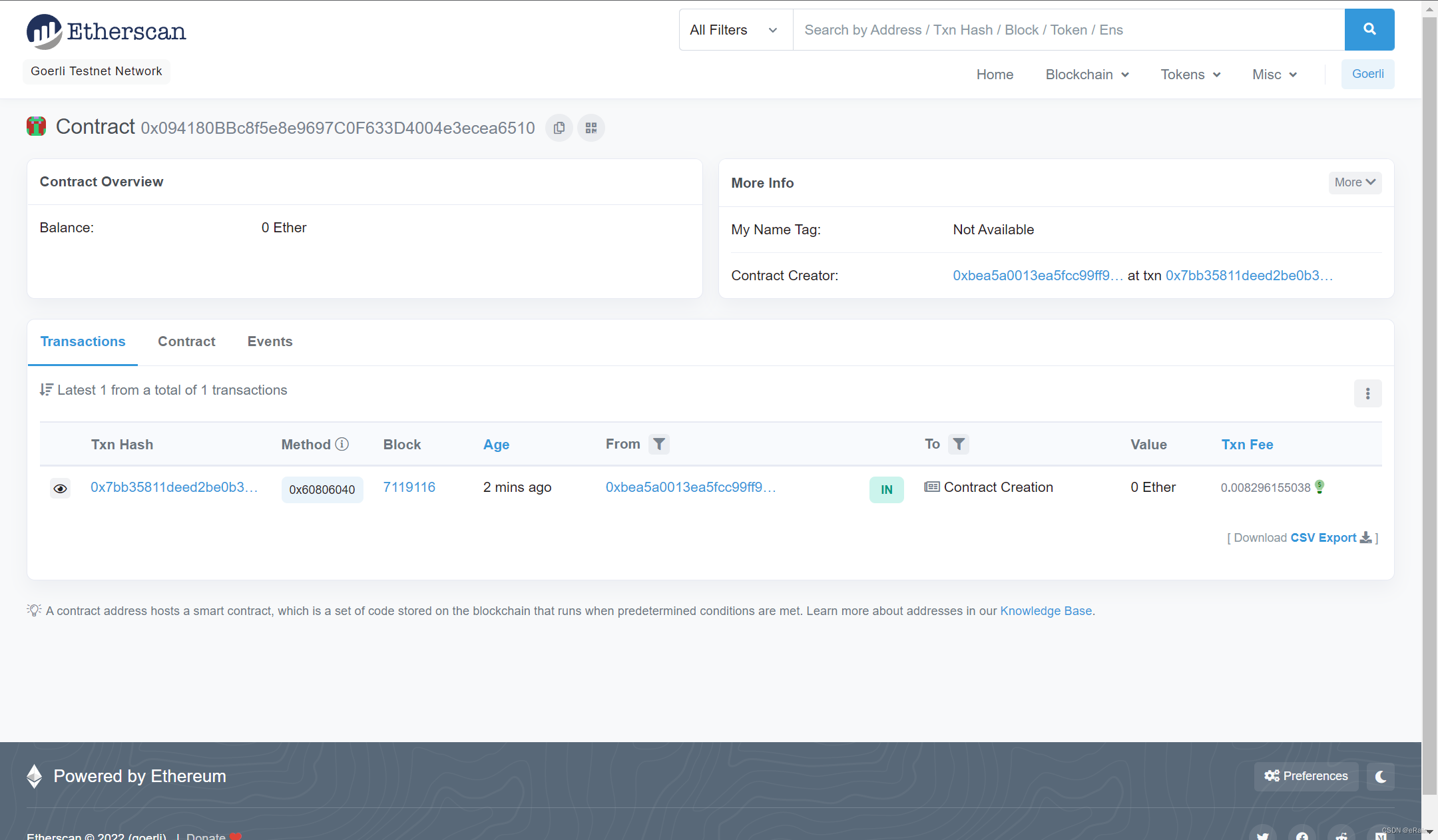Screen dimensions: 1438x840
Task: Click the CSV Export download icon
Action: (x=1365, y=537)
